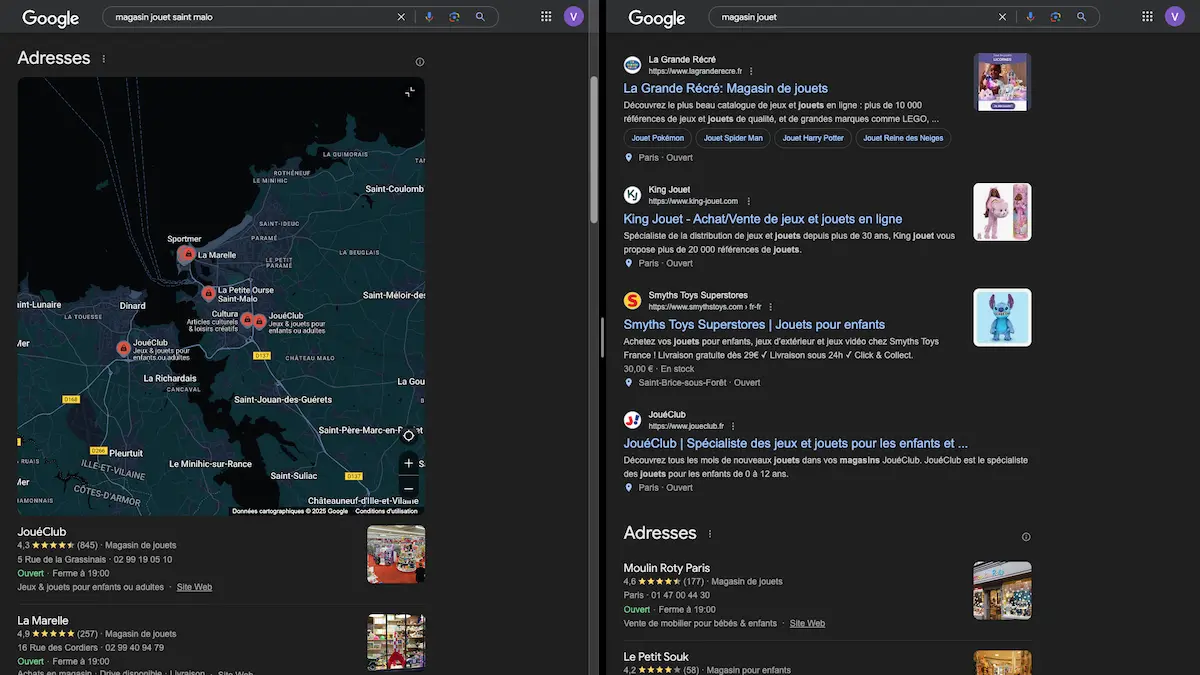The image size is (1200, 675).
Task: Open options menu beside smythstoys.com URL
Action: (x=771, y=307)
